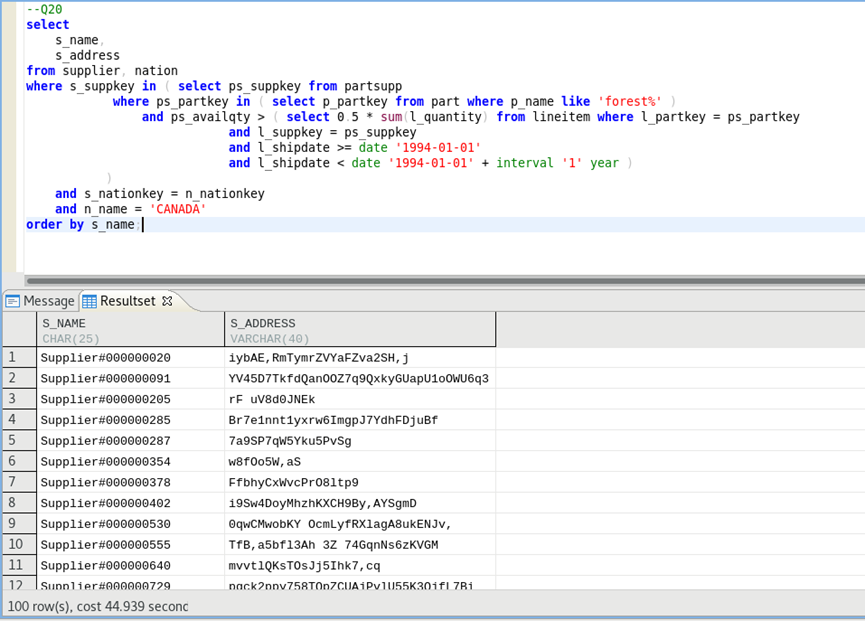Click cell Supplier#000000205
This screenshot has width=865, height=621.
(131, 399)
